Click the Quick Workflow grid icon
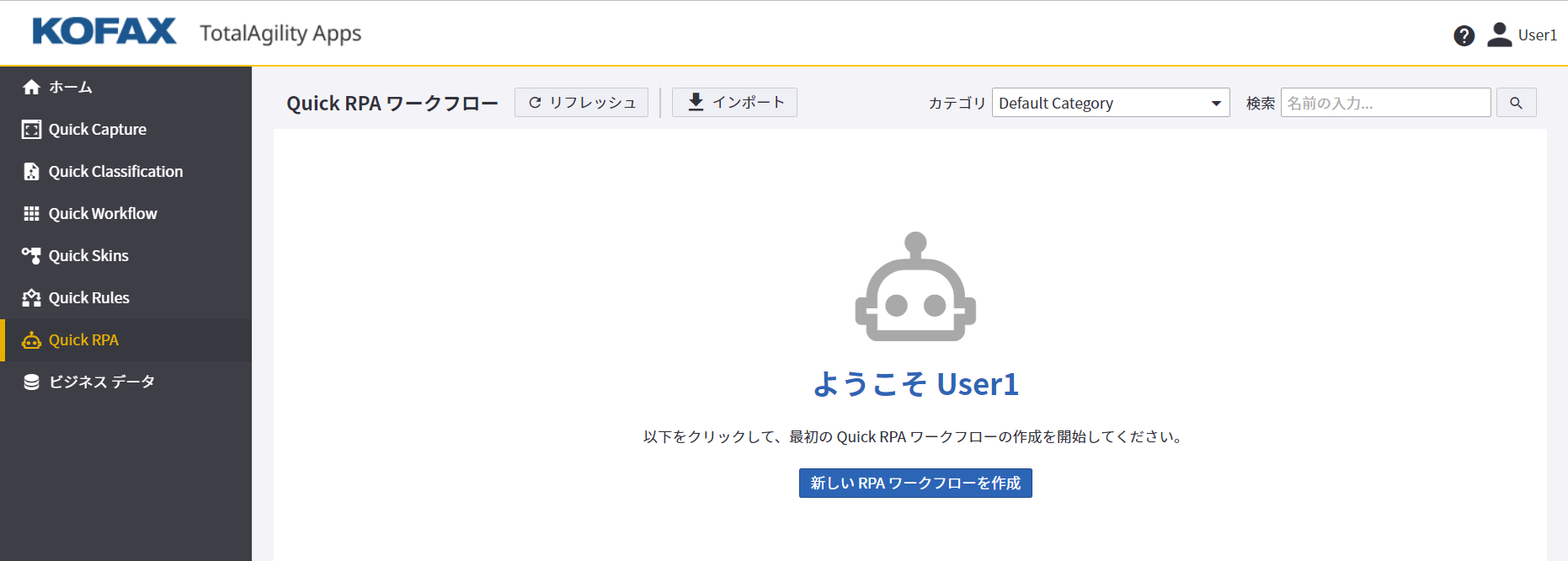This screenshot has height=561, width=1568. pos(32,213)
